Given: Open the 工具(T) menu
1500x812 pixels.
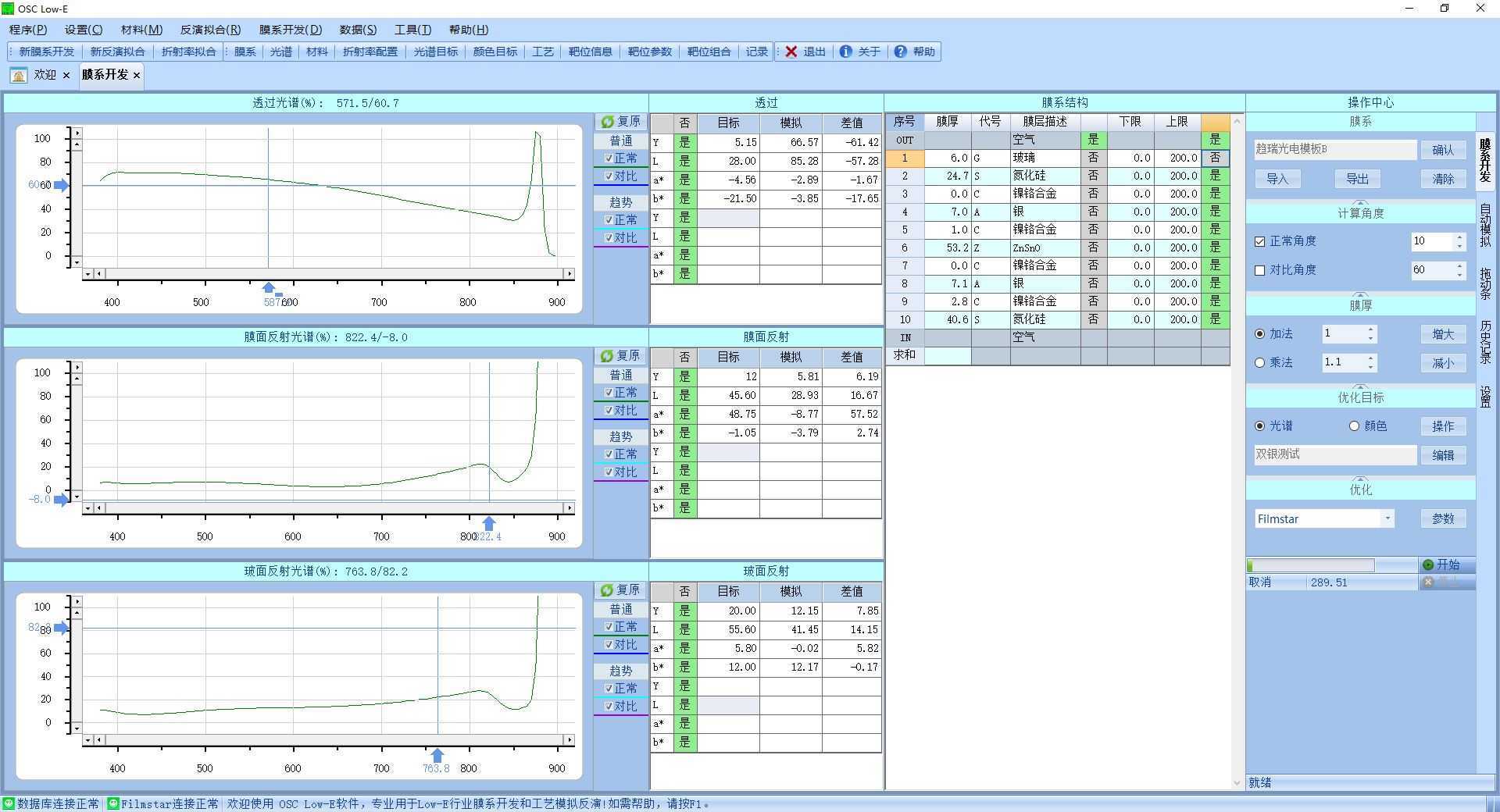Looking at the screenshot, I should pyautogui.click(x=412, y=30).
